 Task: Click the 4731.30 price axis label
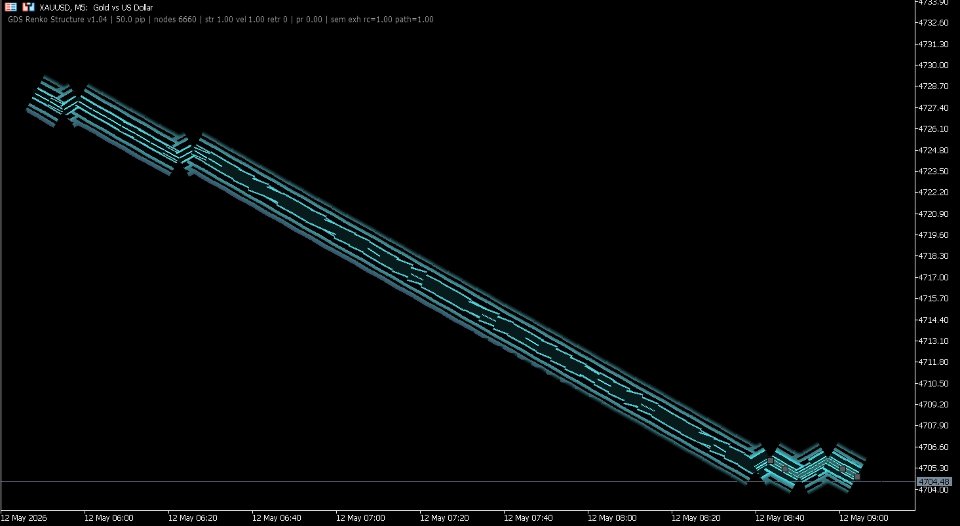pyautogui.click(x=934, y=44)
